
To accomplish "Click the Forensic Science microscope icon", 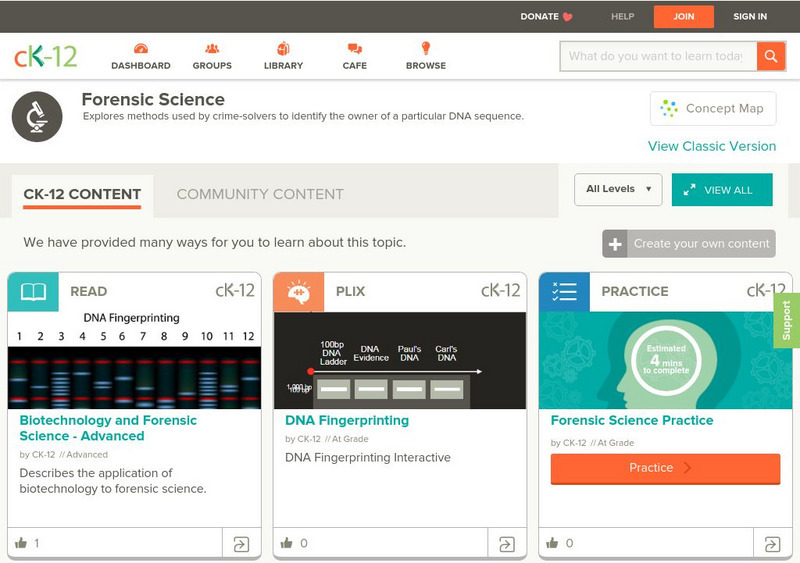I will point(37,116).
